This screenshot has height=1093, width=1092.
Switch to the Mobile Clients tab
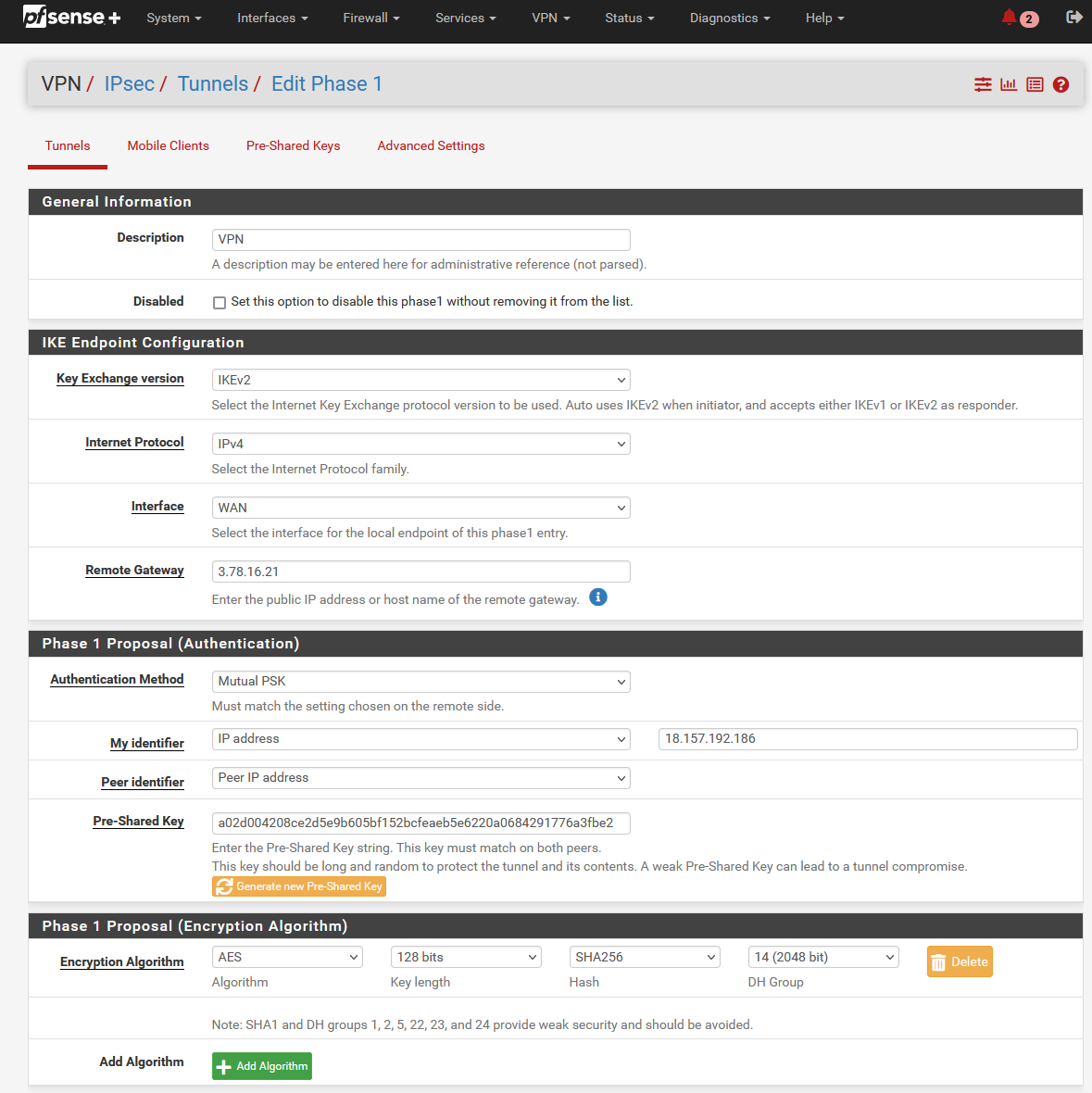click(x=168, y=145)
